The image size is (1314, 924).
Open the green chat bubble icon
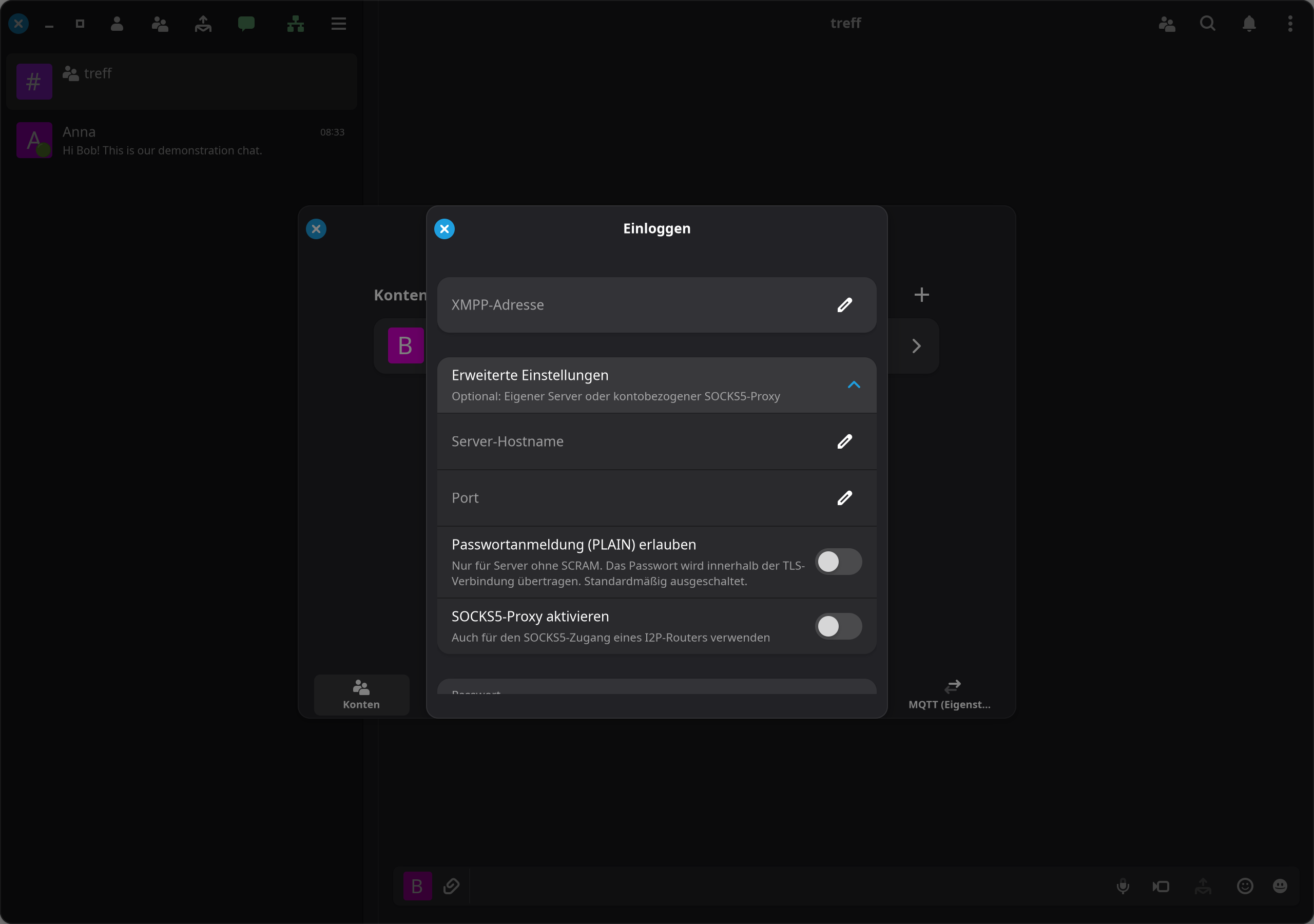tap(246, 24)
